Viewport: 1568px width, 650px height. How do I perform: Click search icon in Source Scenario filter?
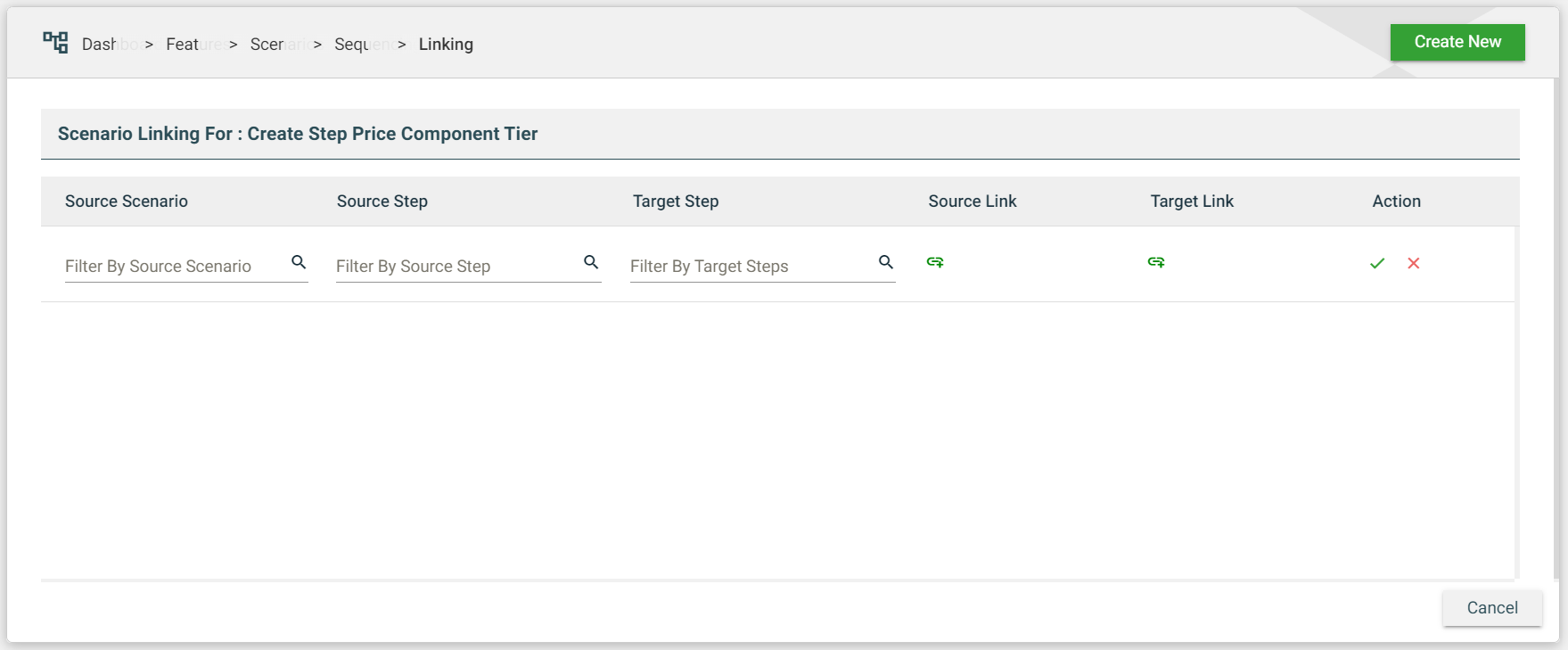[x=299, y=262]
